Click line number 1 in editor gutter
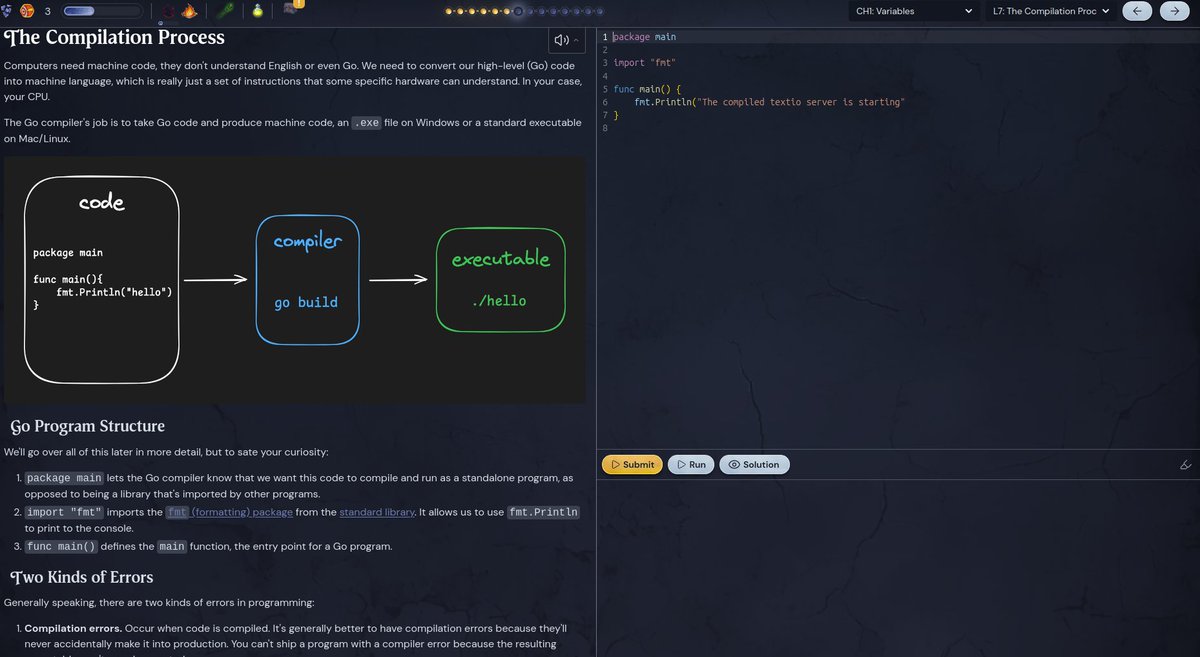This screenshot has width=1200, height=657. tap(606, 37)
